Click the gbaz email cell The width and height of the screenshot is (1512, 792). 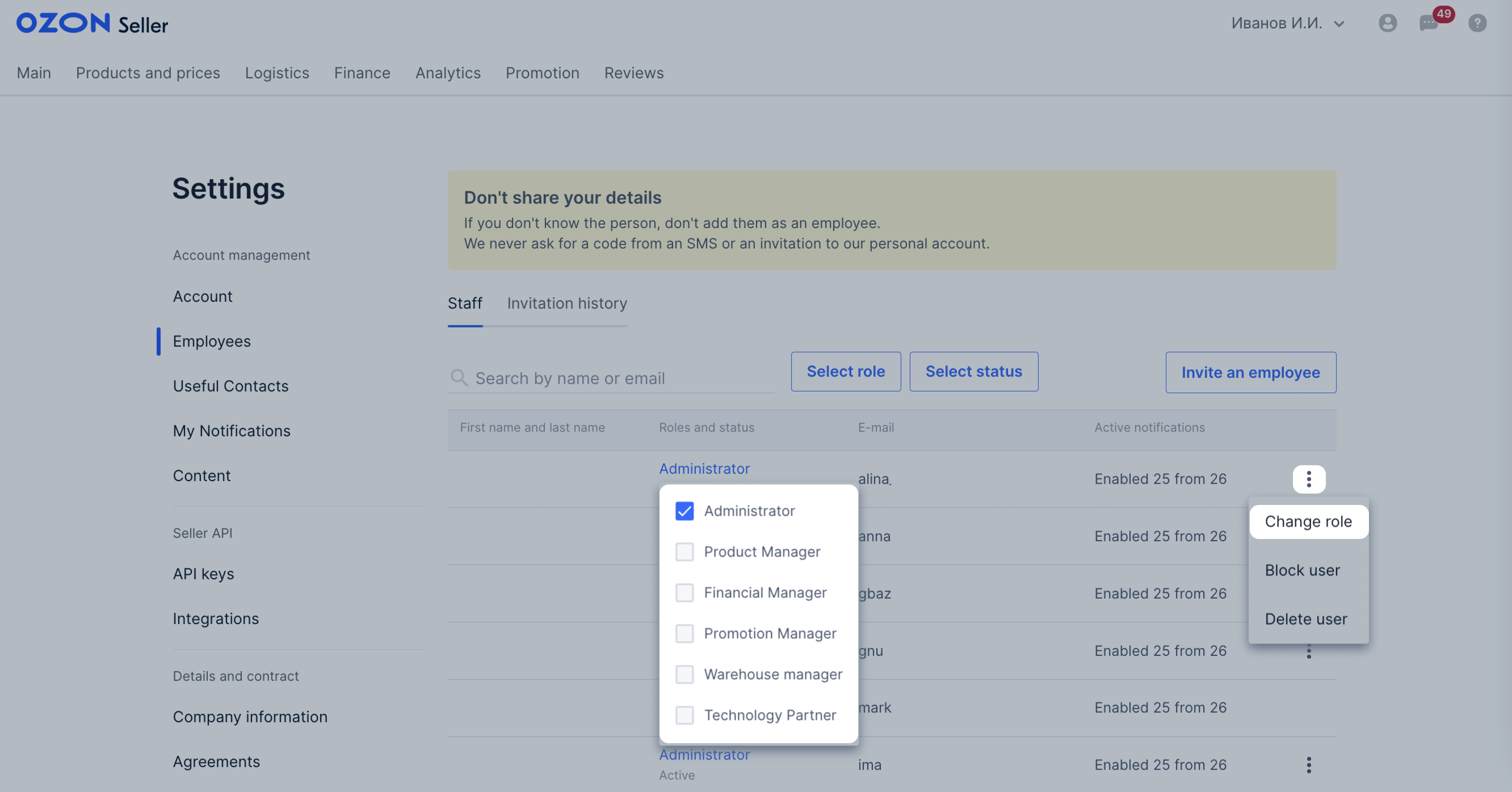click(x=874, y=594)
